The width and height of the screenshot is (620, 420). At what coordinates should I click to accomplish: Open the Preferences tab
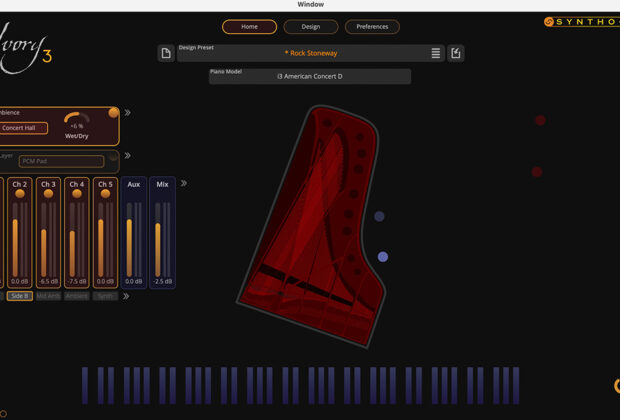(x=372, y=27)
